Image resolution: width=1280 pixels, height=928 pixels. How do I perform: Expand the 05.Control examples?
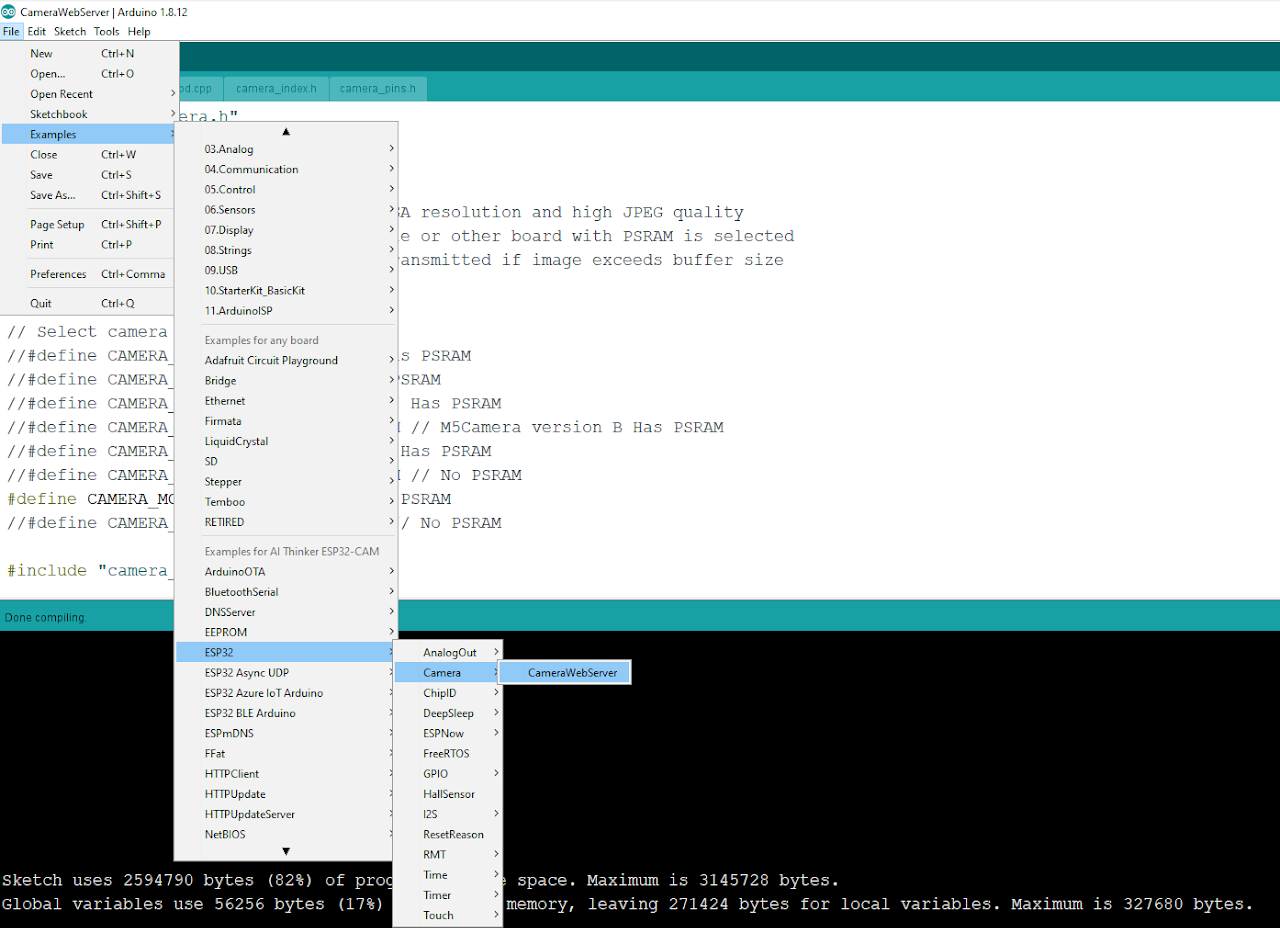pos(286,189)
